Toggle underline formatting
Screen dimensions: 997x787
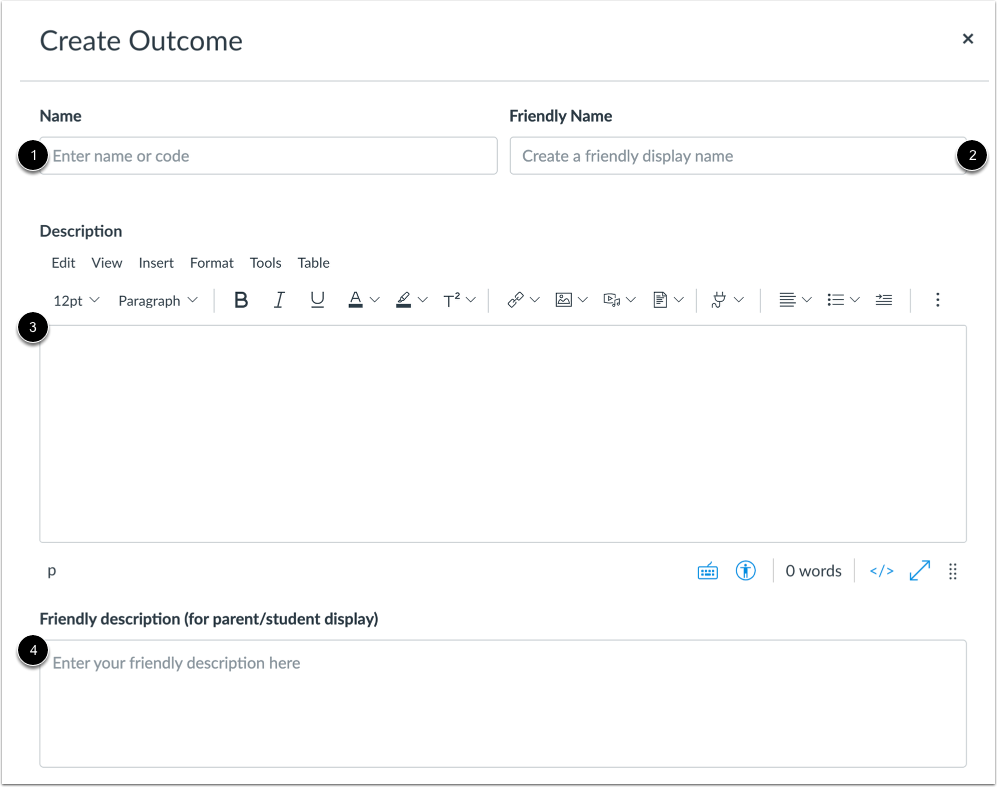click(x=317, y=299)
